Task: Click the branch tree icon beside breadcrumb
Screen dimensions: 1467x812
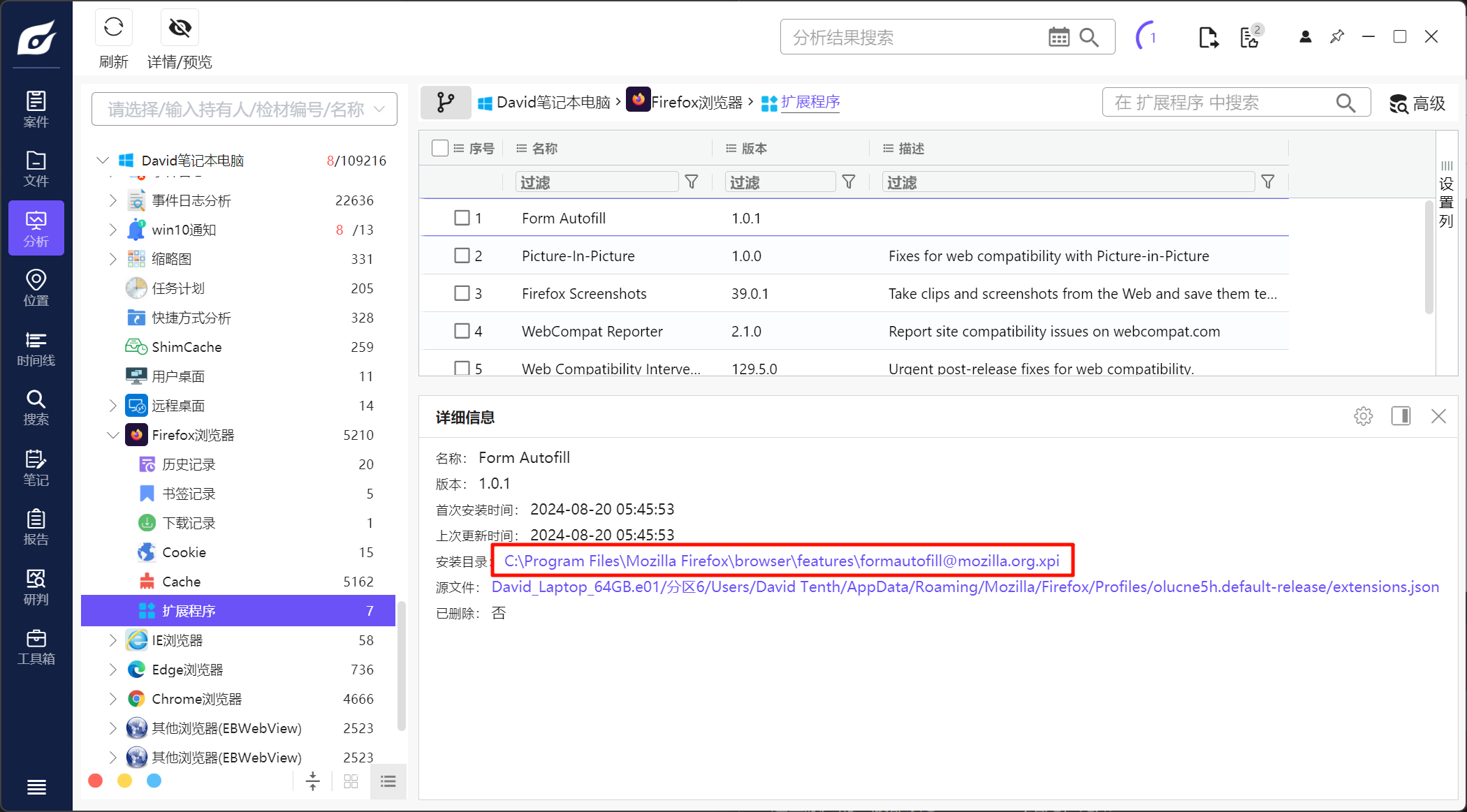Action: point(445,103)
